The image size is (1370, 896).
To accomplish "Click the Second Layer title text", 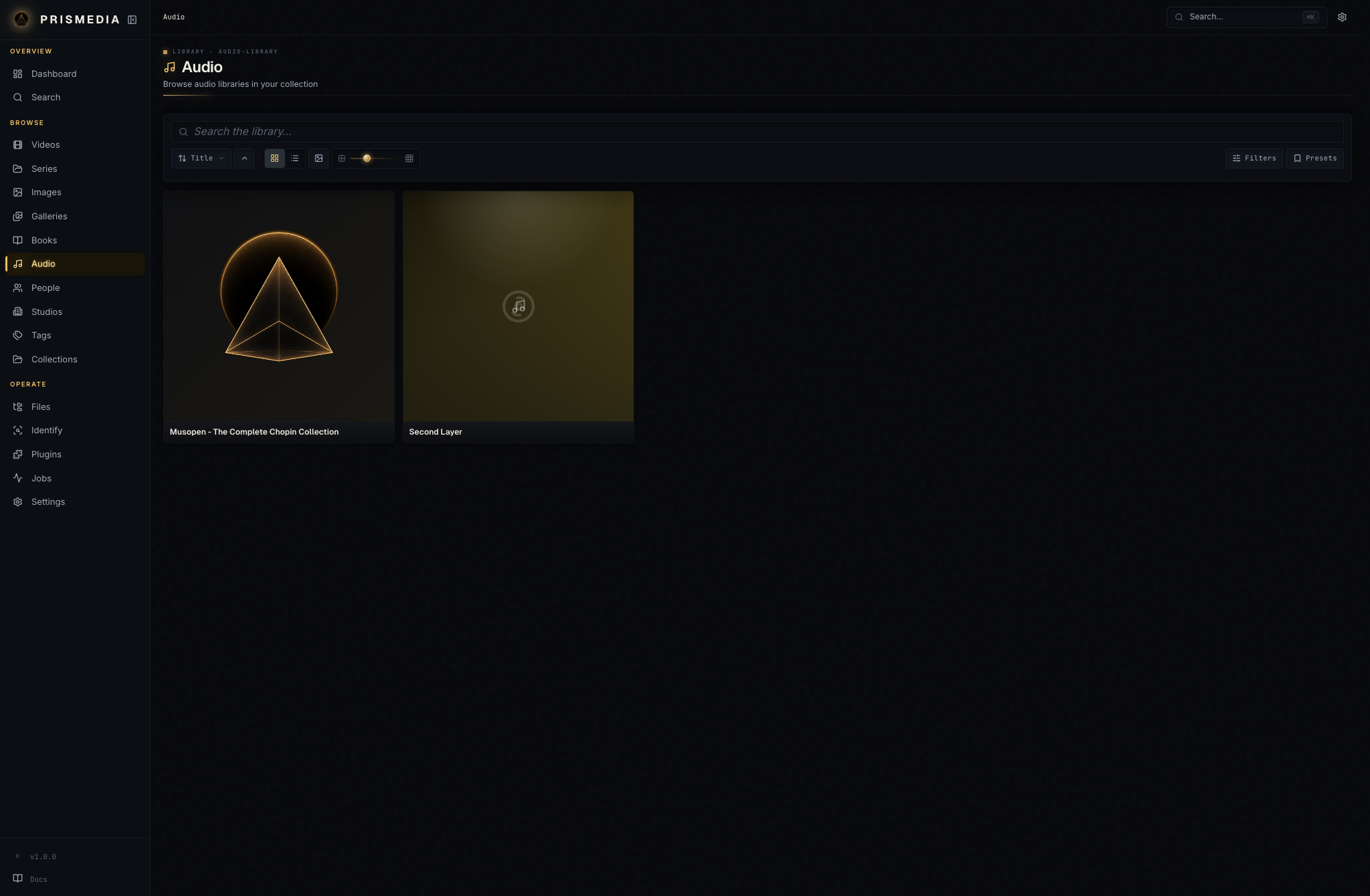I will point(435,432).
